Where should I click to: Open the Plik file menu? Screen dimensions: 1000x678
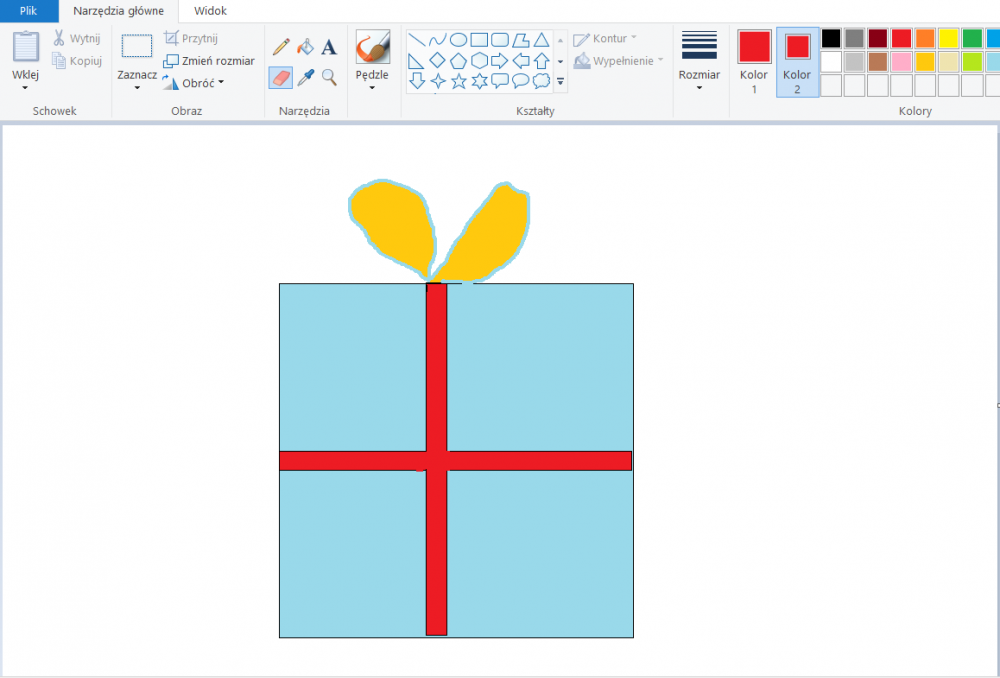pyautogui.click(x=29, y=11)
